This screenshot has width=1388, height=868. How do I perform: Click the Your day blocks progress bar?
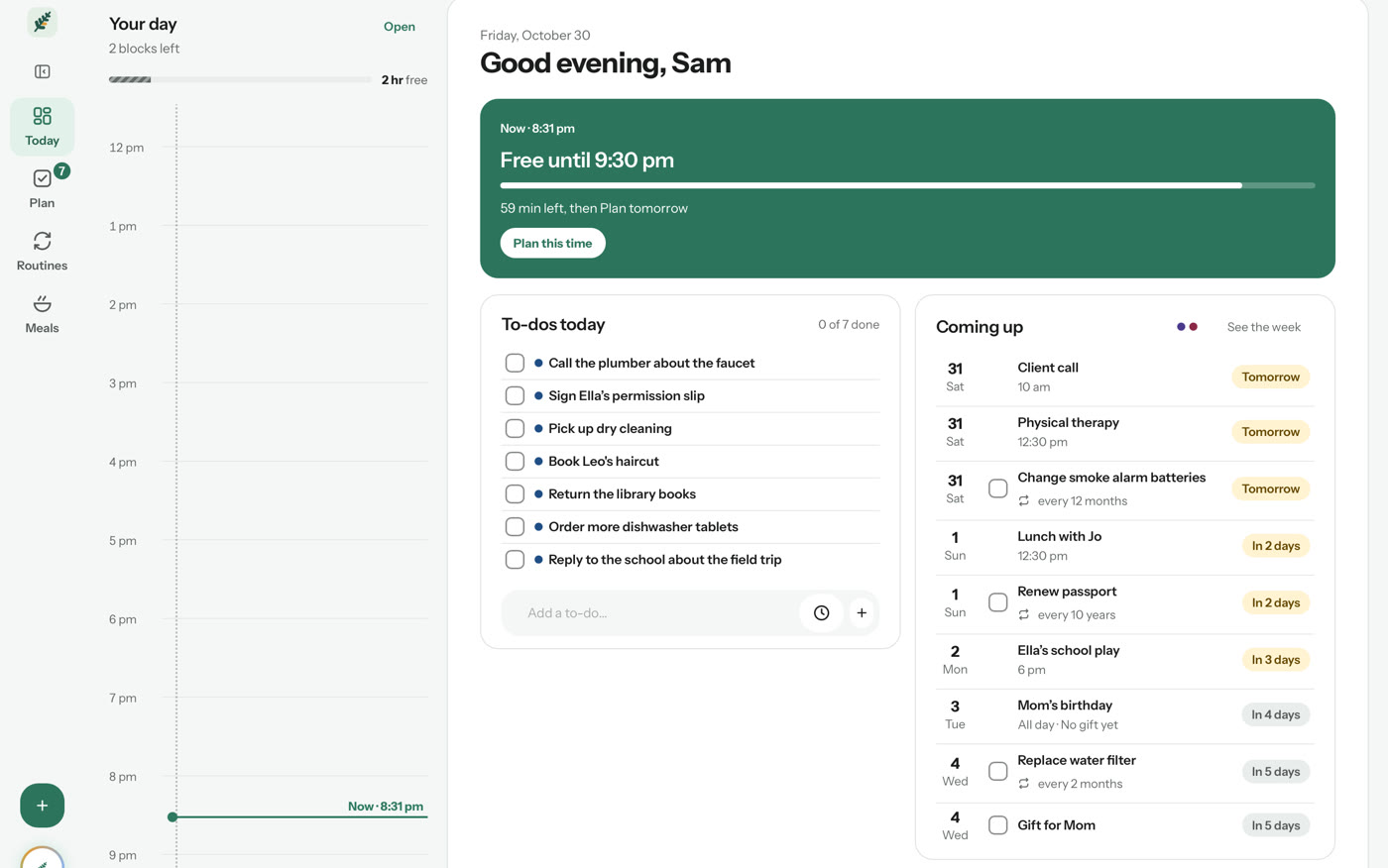240,79
